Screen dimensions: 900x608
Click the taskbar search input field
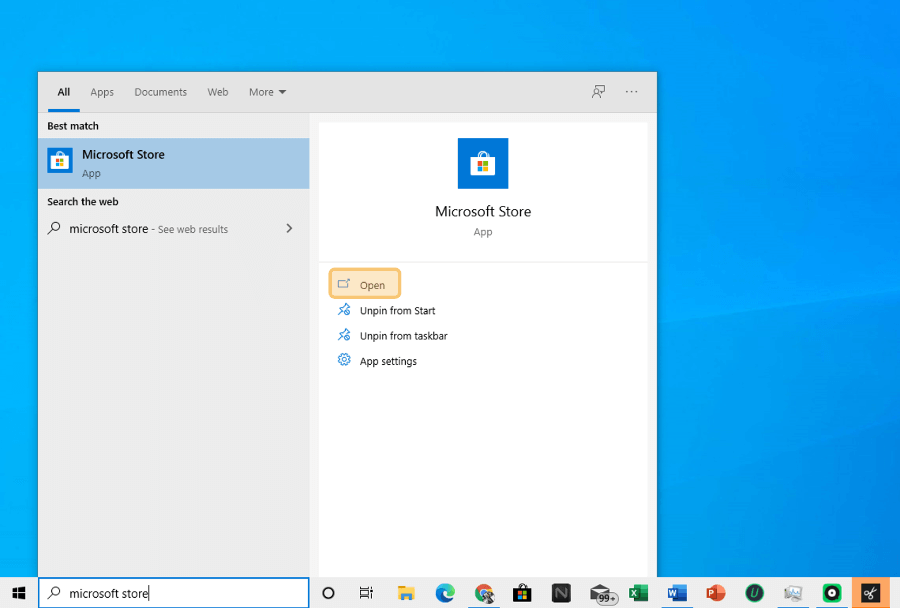(x=173, y=592)
